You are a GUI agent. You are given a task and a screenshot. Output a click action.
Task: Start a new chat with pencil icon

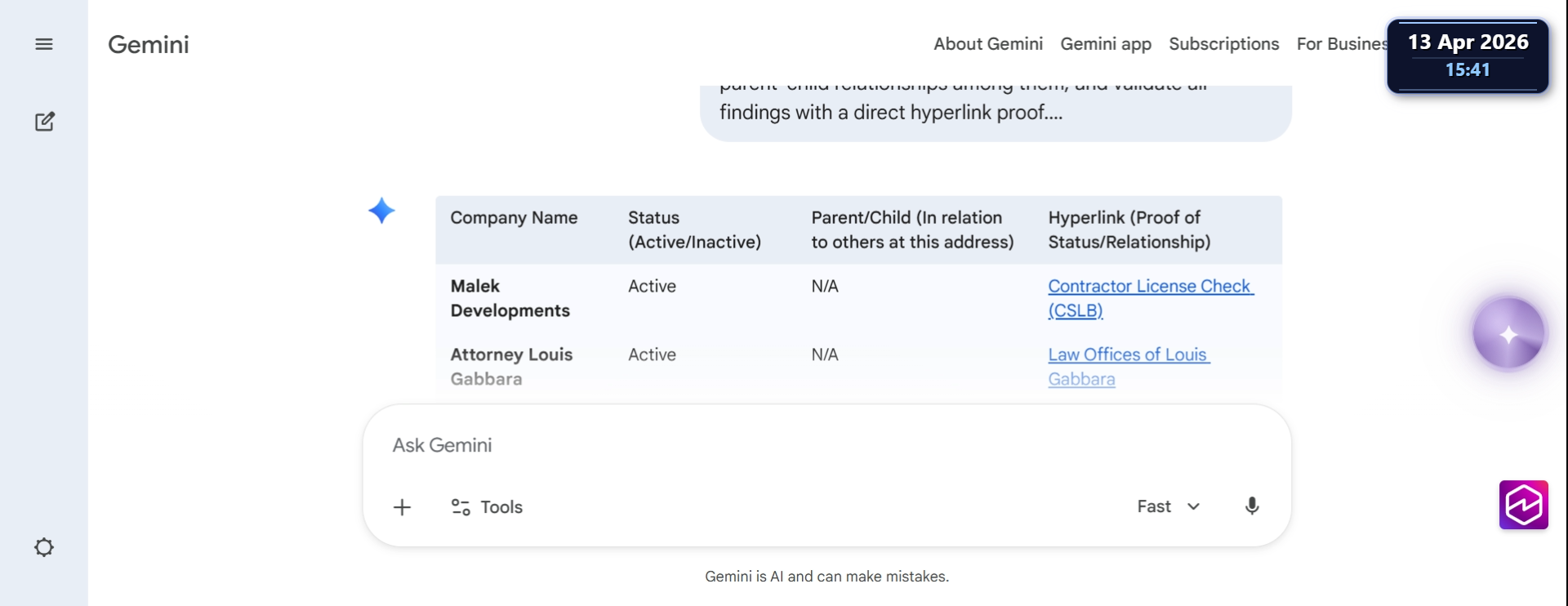click(44, 122)
